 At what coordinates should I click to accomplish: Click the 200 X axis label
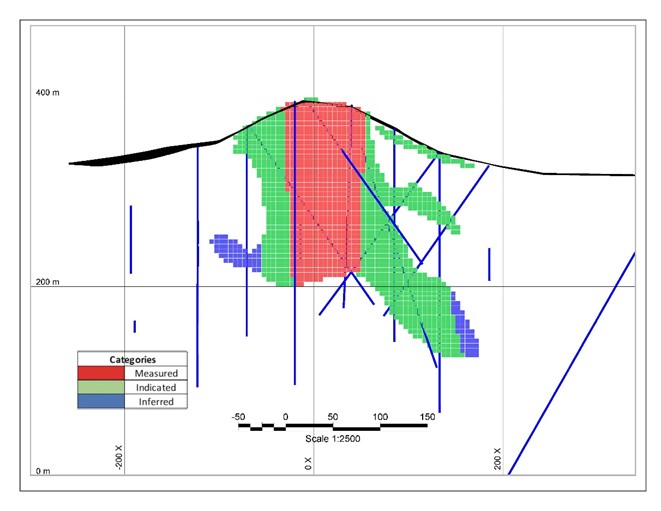(497, 459)
